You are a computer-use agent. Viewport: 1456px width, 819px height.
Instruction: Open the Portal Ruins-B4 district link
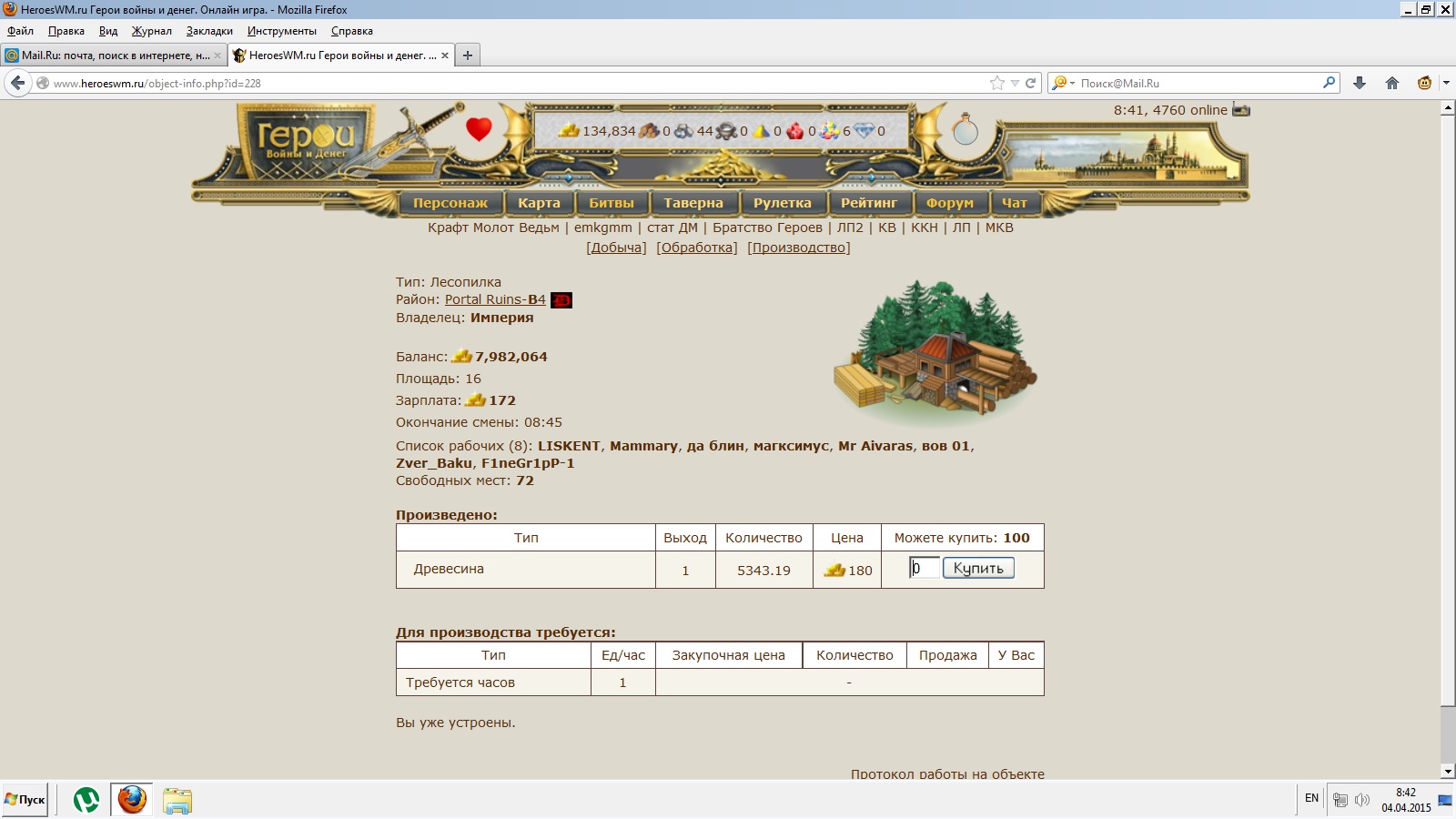click(495, 299)
